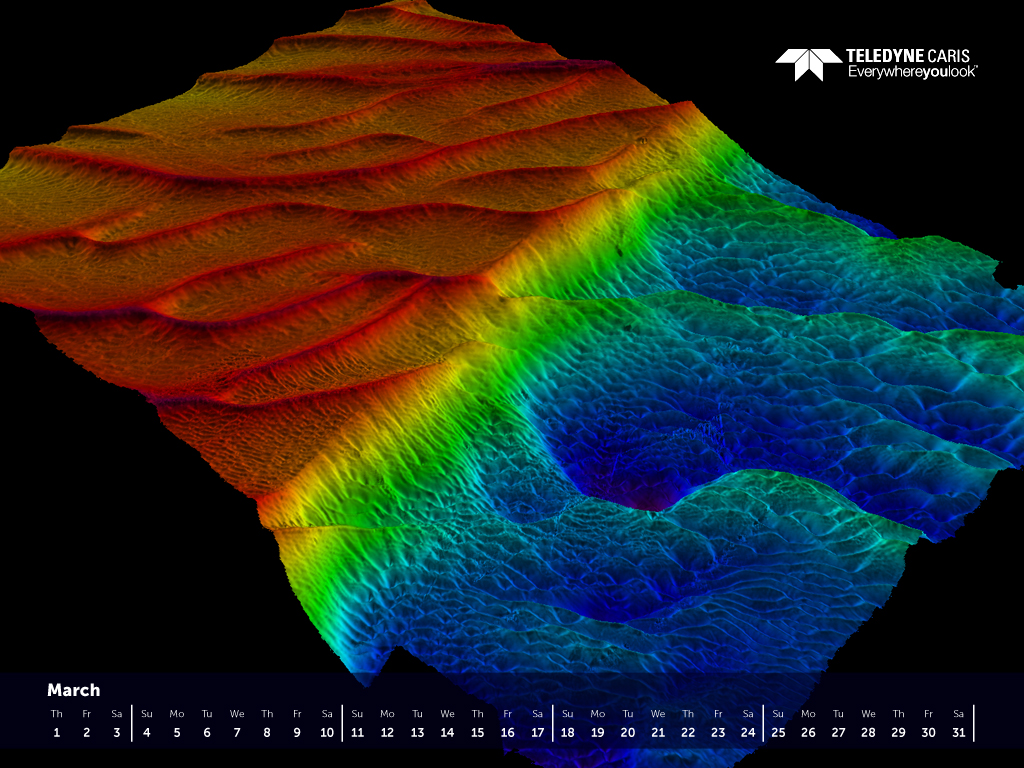Click the We label above date 14
Image resolution: width=1024 pixels, height=768 pixels.
447,714
